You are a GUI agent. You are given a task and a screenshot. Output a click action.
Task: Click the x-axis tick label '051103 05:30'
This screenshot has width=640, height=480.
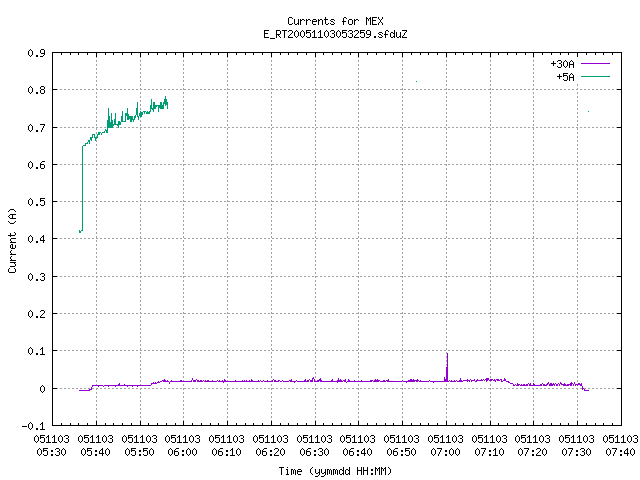51,445
